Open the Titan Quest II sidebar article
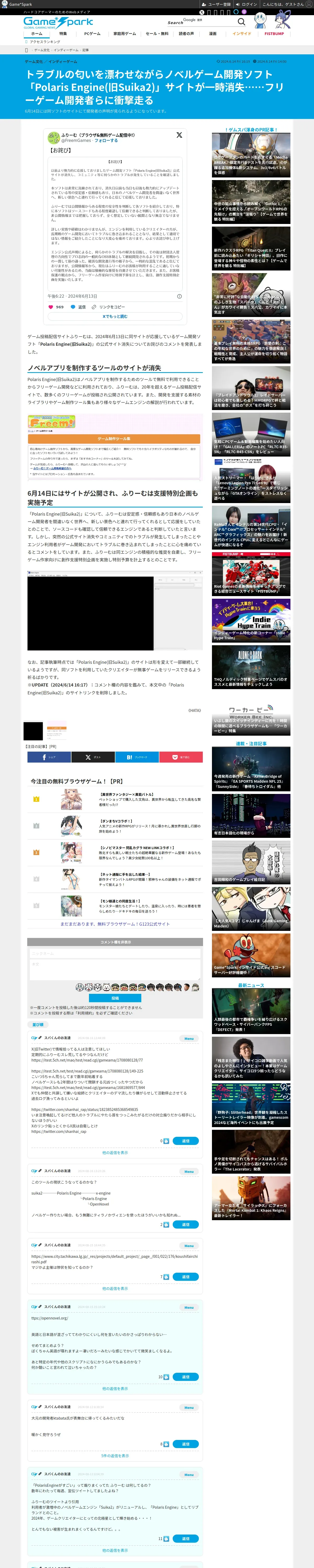The image size is (314, 1568). pyautogui.click(x=251, y=248)
